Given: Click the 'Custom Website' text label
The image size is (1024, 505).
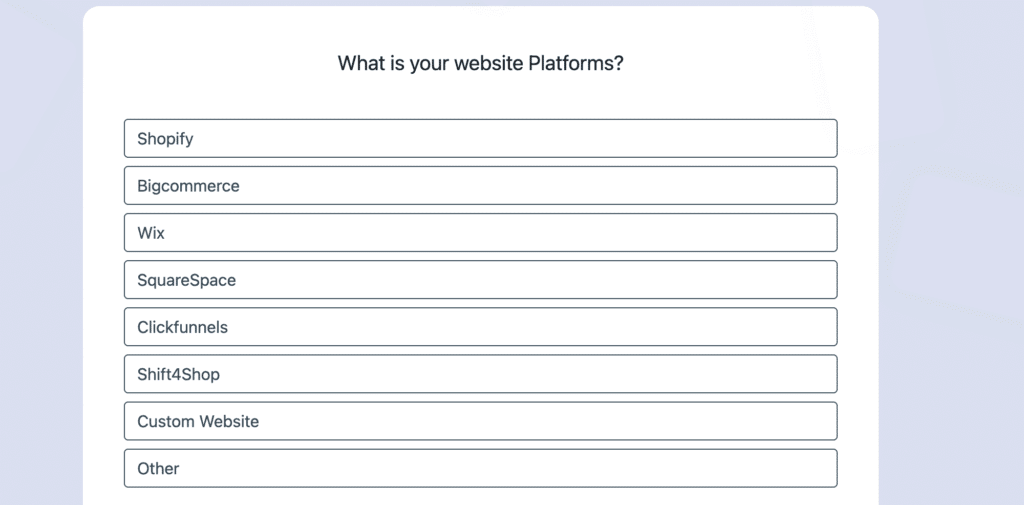Looking at the screenshot, I should (x=198, y=421).
